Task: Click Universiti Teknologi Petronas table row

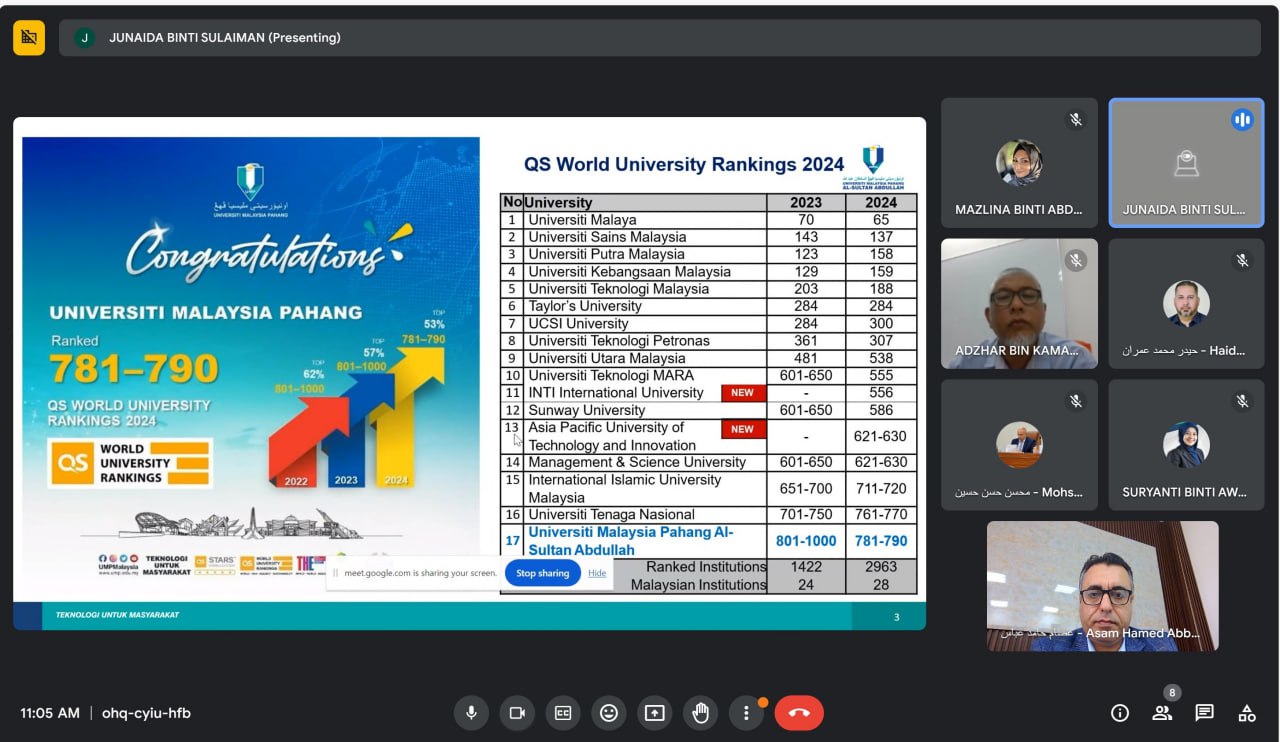Action: click(708, 341)
